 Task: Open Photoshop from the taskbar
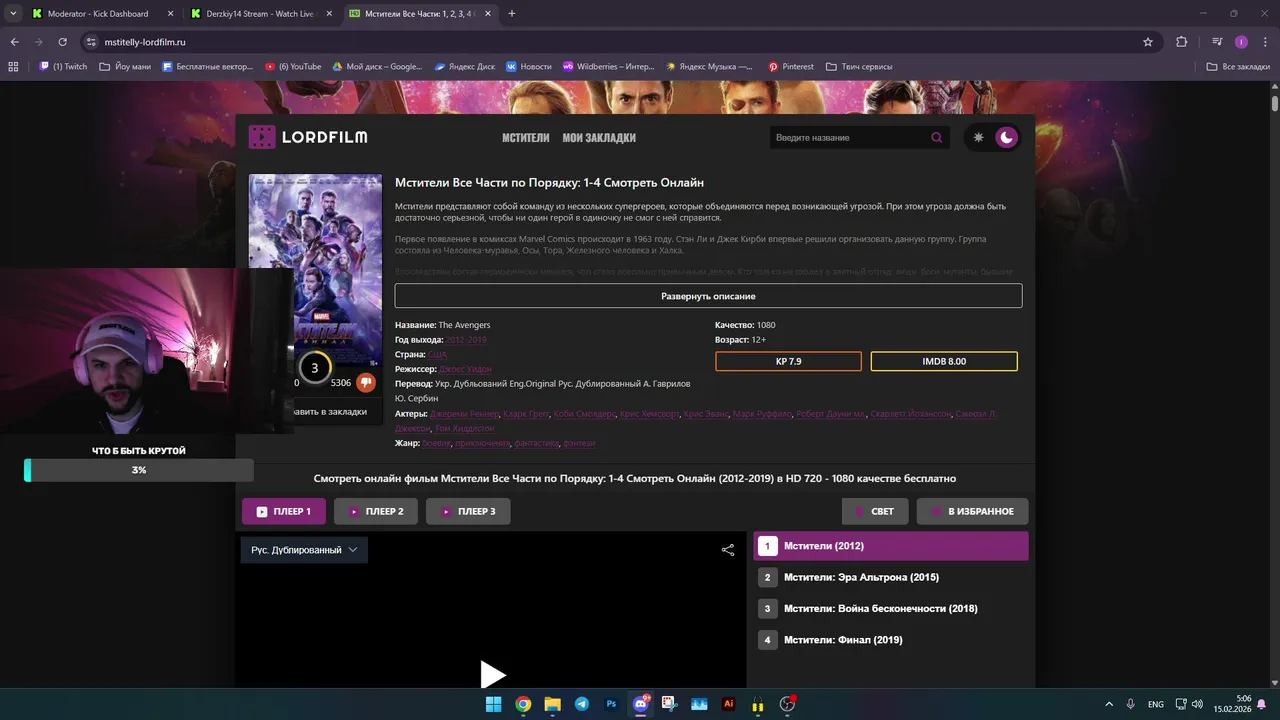coord(611,704)
